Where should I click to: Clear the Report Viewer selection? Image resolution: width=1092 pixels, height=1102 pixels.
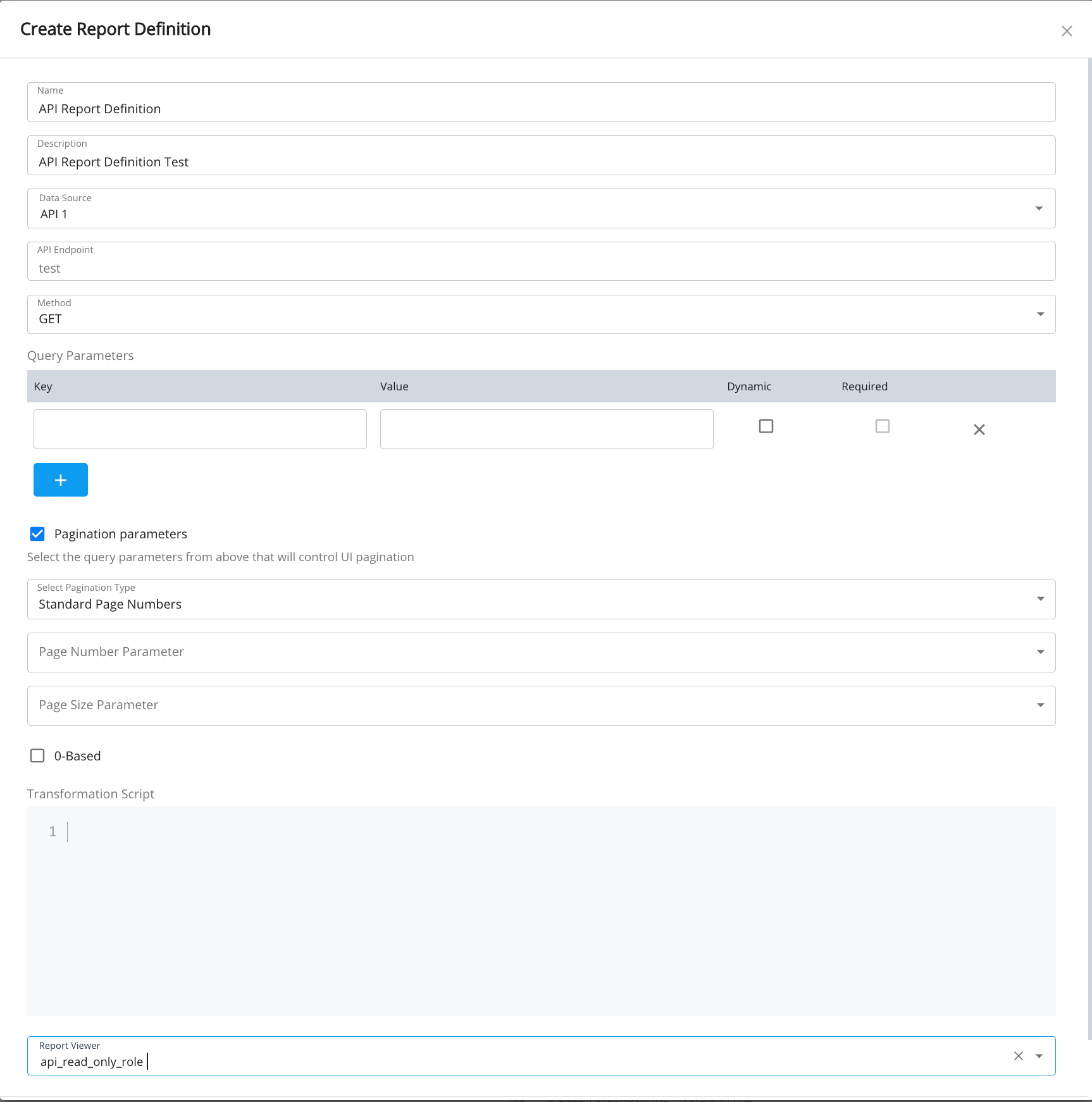coord(1019,1055)
